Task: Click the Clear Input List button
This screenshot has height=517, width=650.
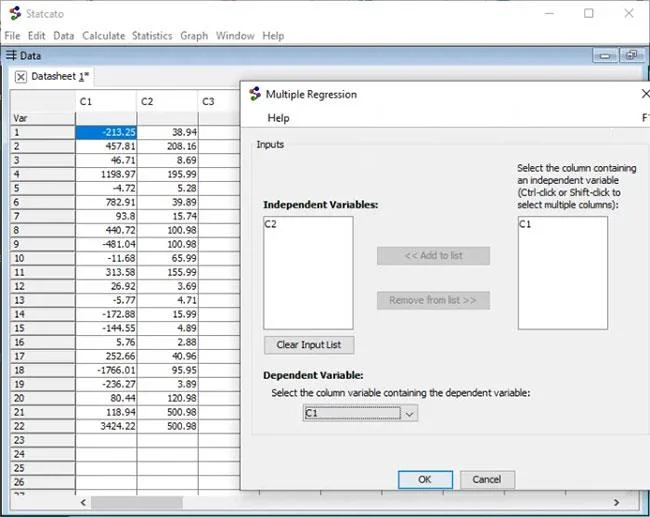Action: click(309, 345)
